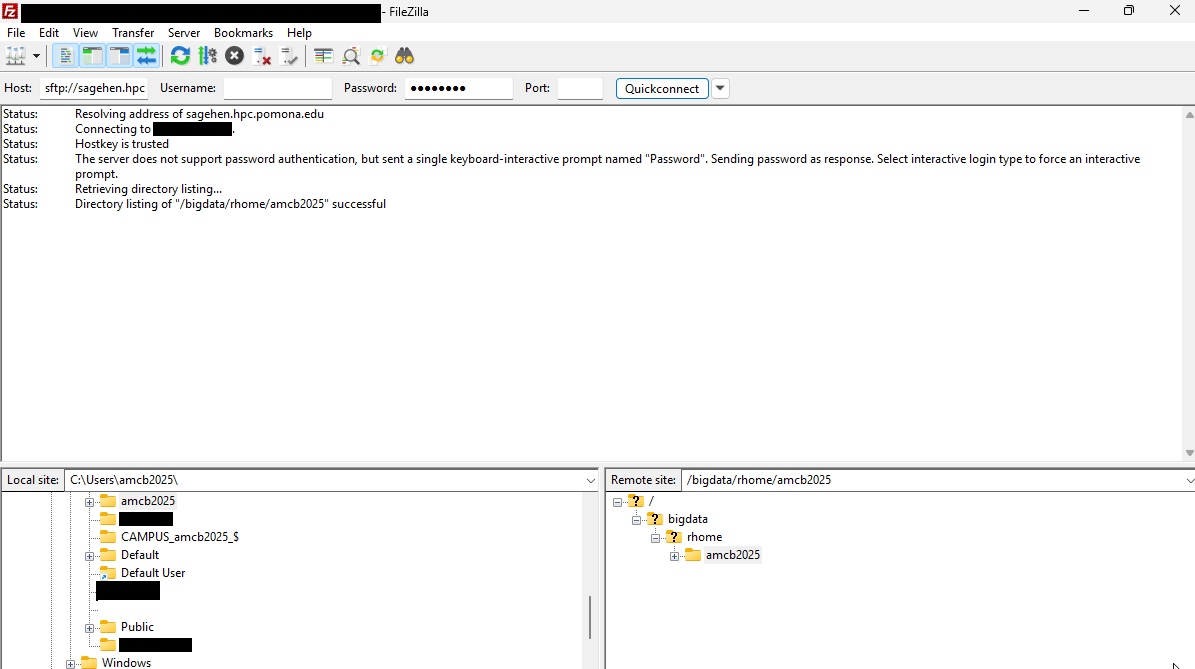The image size is (1195, 669).
Task: Click the Username input field
Action: pos(277,88)
